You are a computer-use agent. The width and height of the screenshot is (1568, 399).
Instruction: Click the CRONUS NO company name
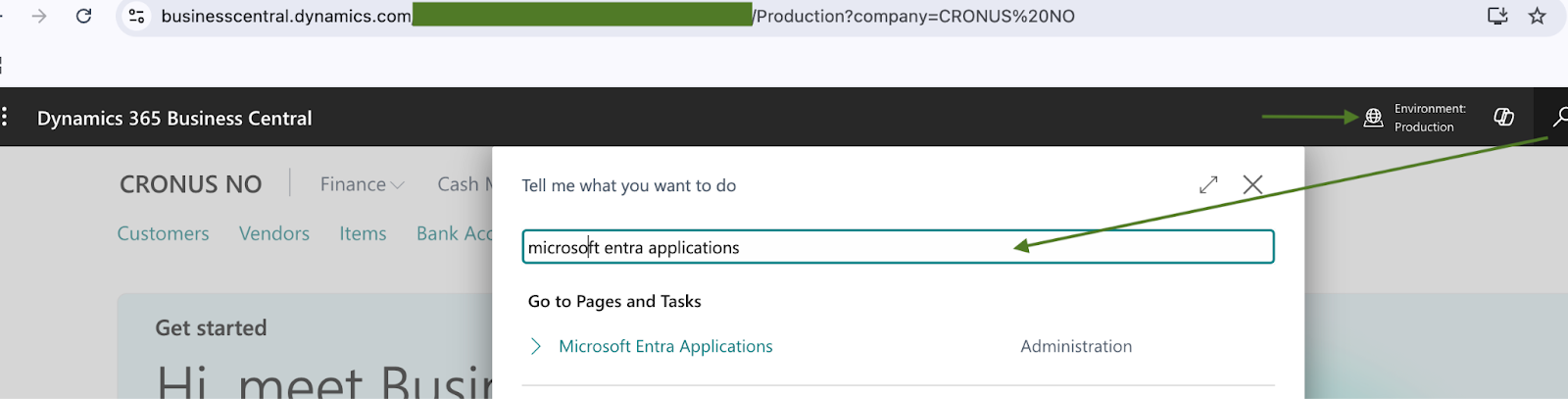(x=190, y=184)
